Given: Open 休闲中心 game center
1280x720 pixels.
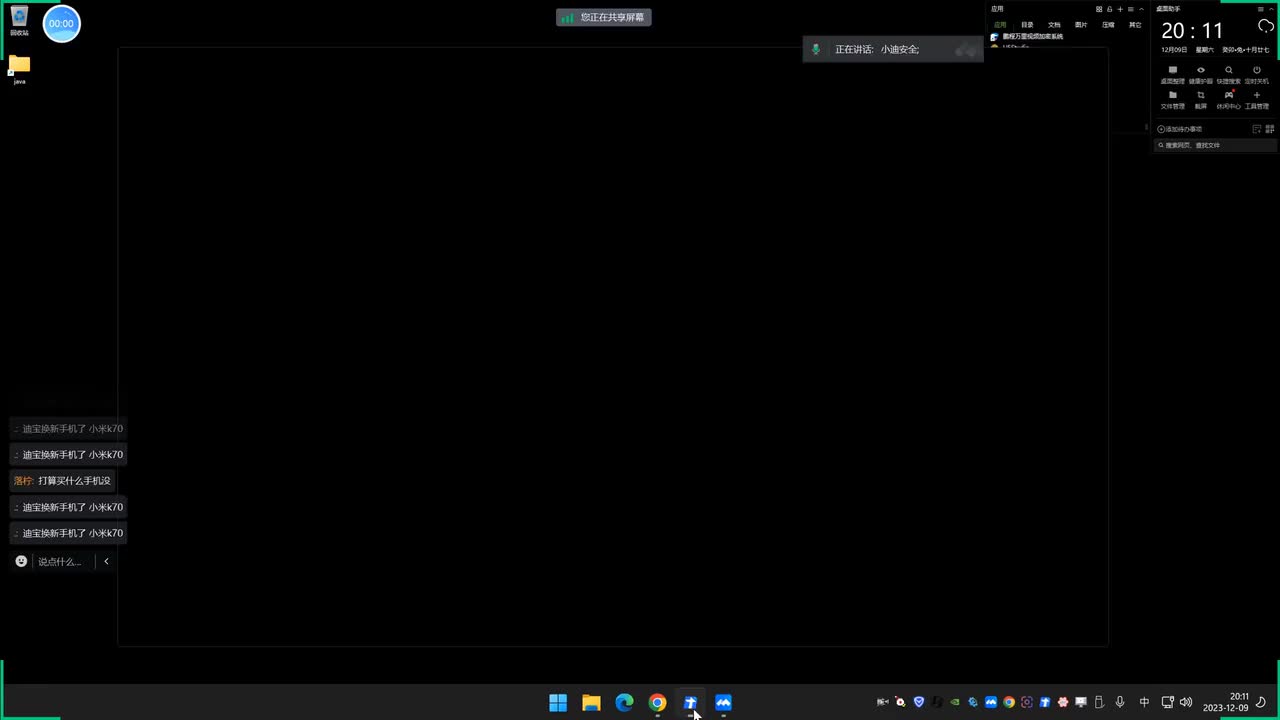Looking at the screenshot, I should [x=1229, y=100].
